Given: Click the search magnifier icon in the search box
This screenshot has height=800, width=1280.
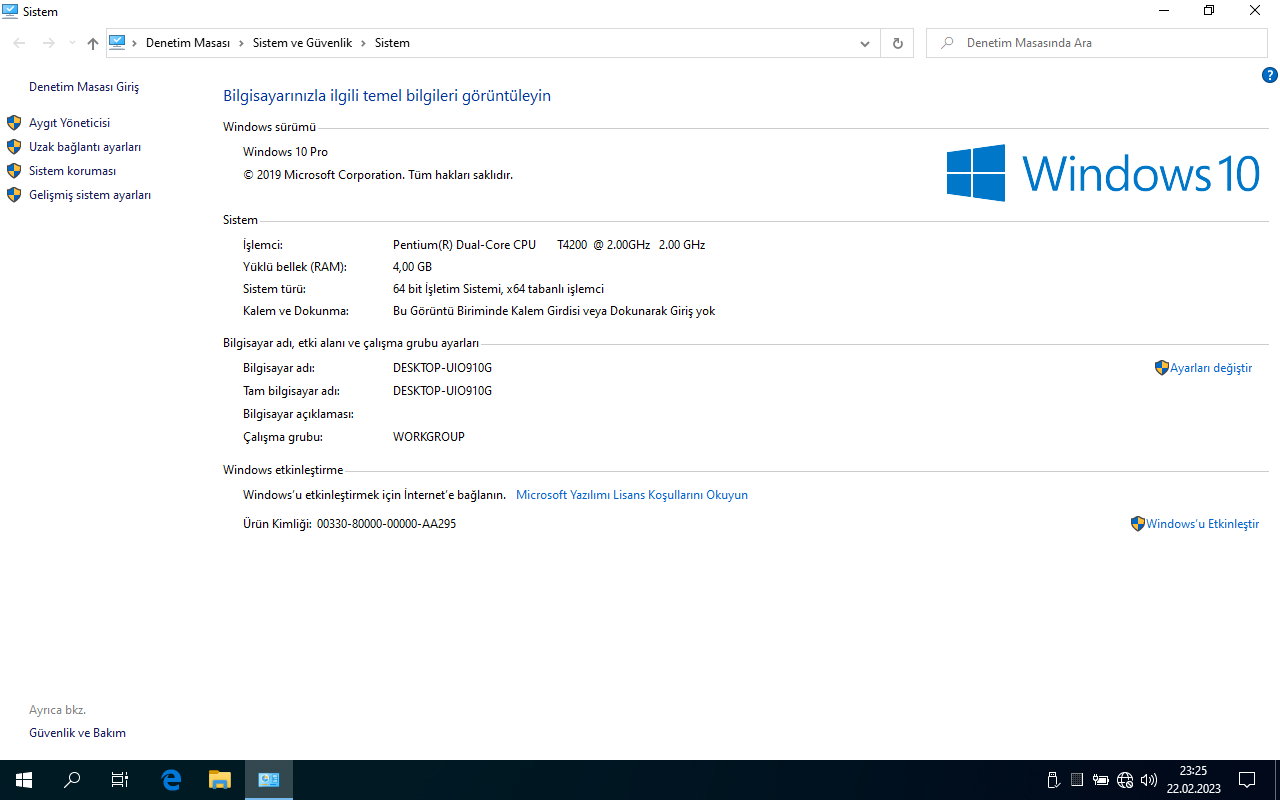Looking at the screenshot, I should coord(946,43).
